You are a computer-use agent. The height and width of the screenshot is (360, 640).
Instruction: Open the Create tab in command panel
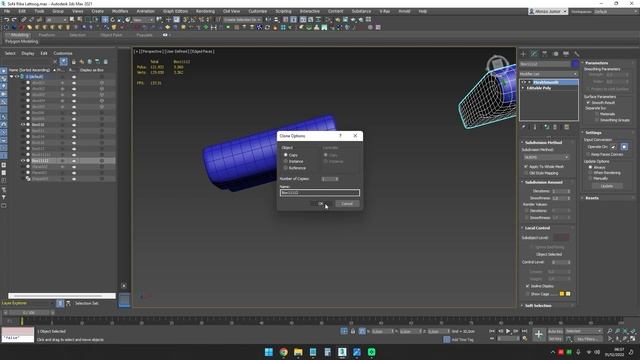[x=524, y=54]
